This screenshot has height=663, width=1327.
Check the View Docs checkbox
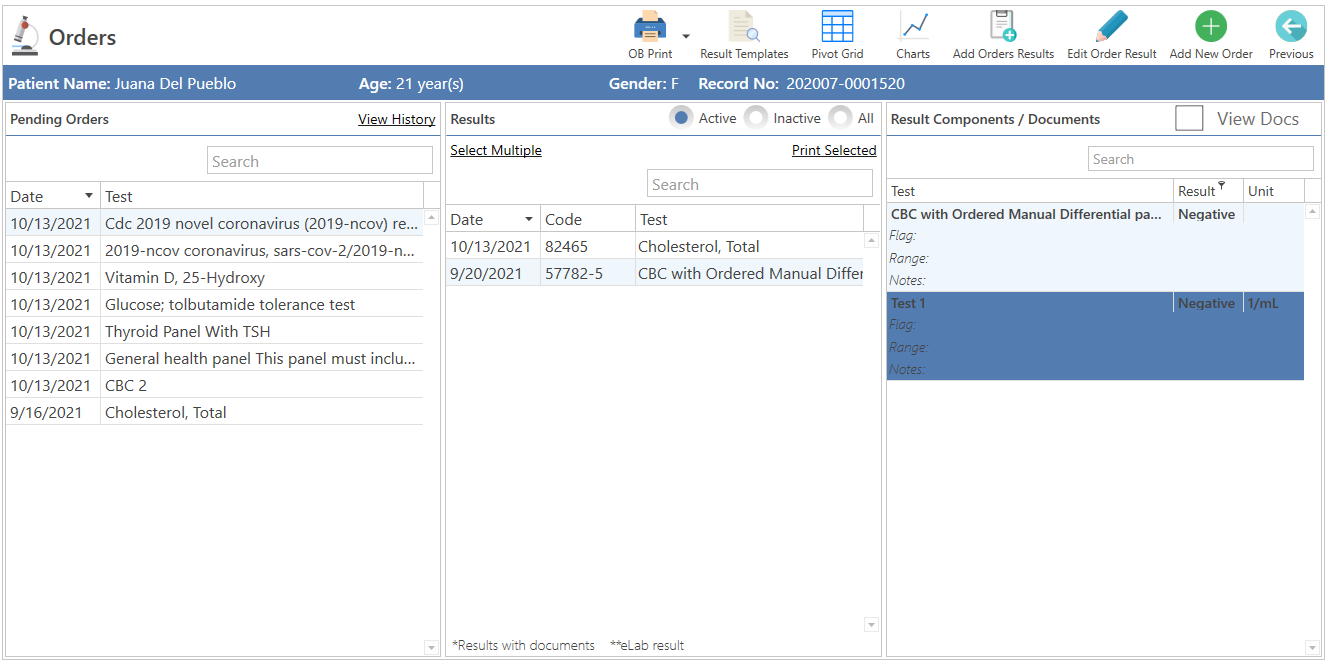click(x=1189, y=118)
